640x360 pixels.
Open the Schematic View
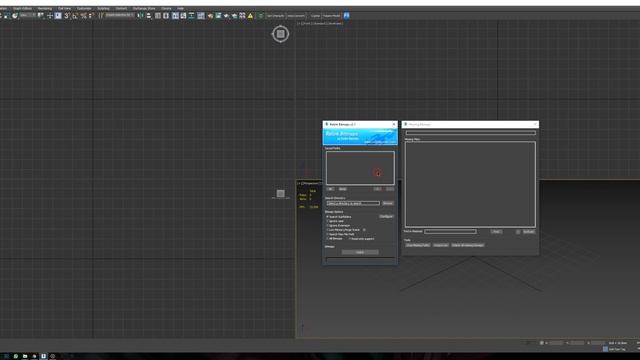click(191, 16)
